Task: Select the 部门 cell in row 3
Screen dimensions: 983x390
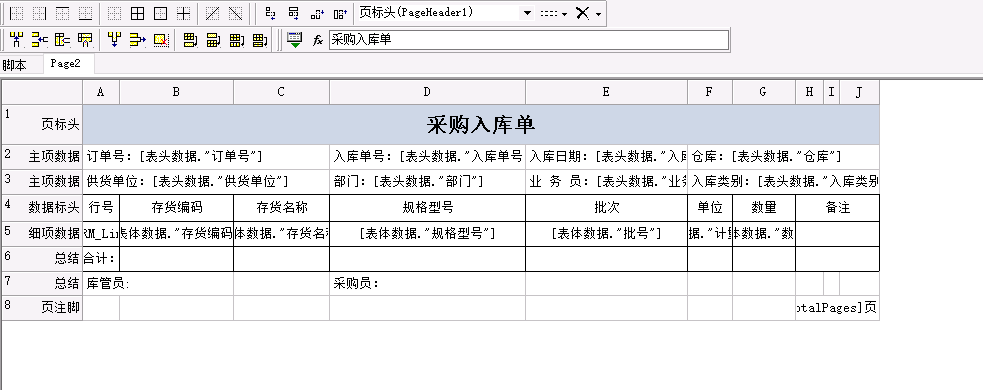Action: 428,182
